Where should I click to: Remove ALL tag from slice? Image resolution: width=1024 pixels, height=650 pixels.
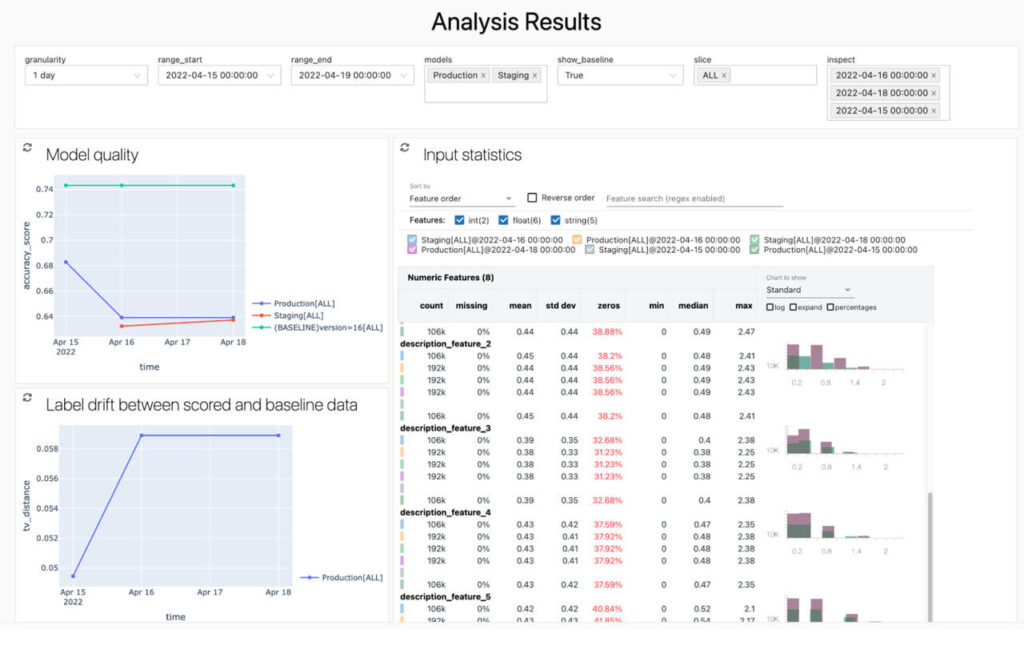pyautogui.click(x=724, y=76)
